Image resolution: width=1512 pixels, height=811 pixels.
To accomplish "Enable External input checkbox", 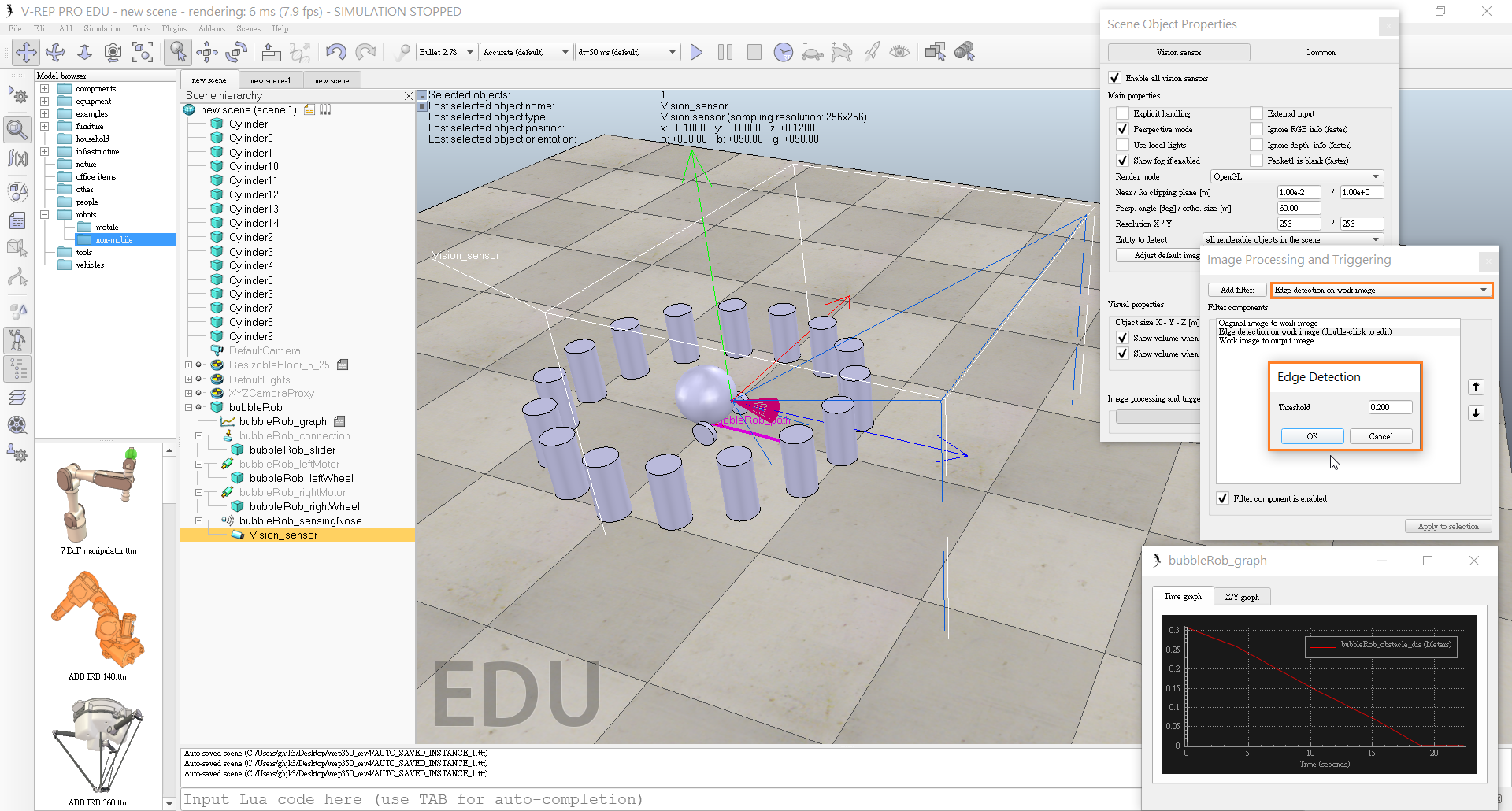I will (x=1256, y=113).
